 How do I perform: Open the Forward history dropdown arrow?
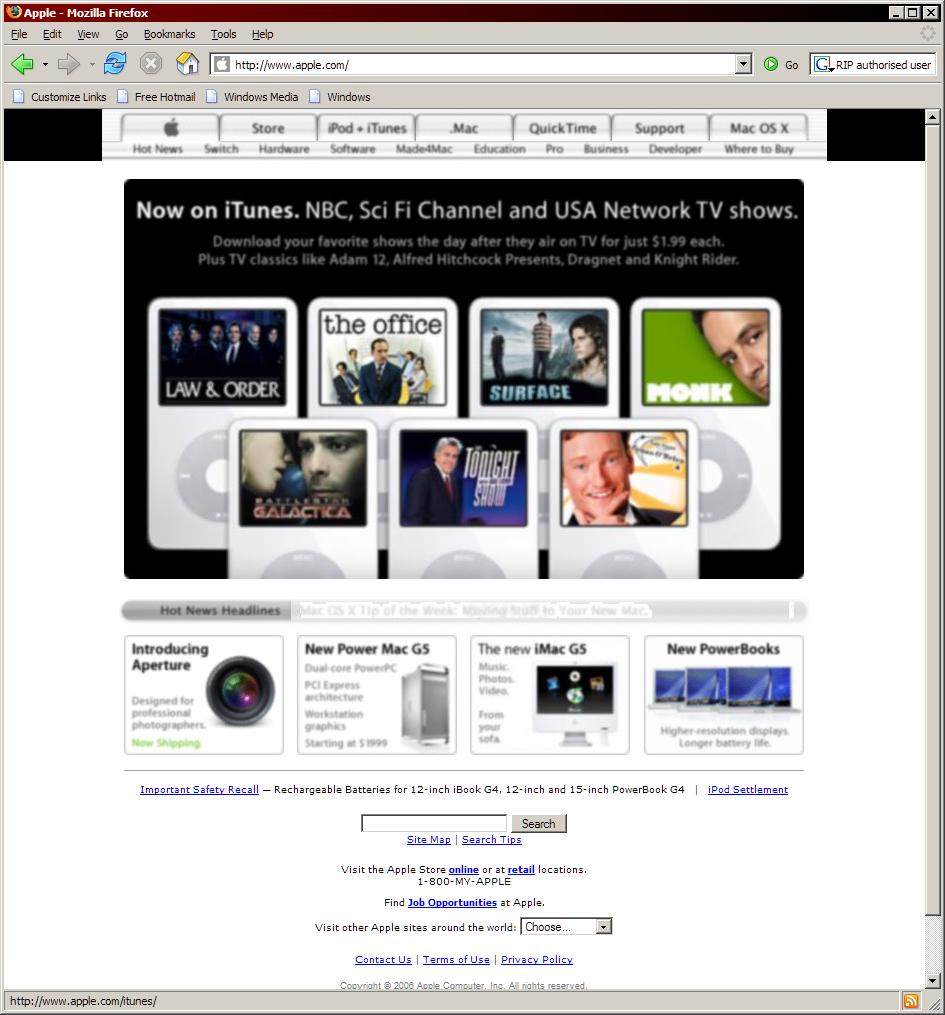91,64
